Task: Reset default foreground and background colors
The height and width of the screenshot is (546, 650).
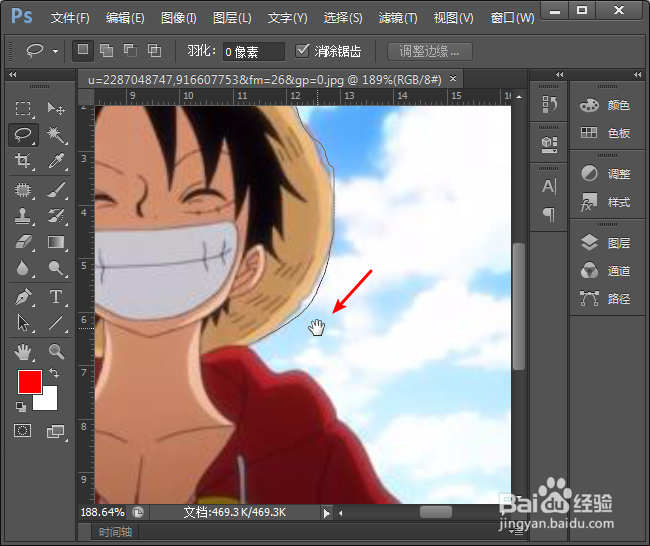Action: [x=21, y=407]
